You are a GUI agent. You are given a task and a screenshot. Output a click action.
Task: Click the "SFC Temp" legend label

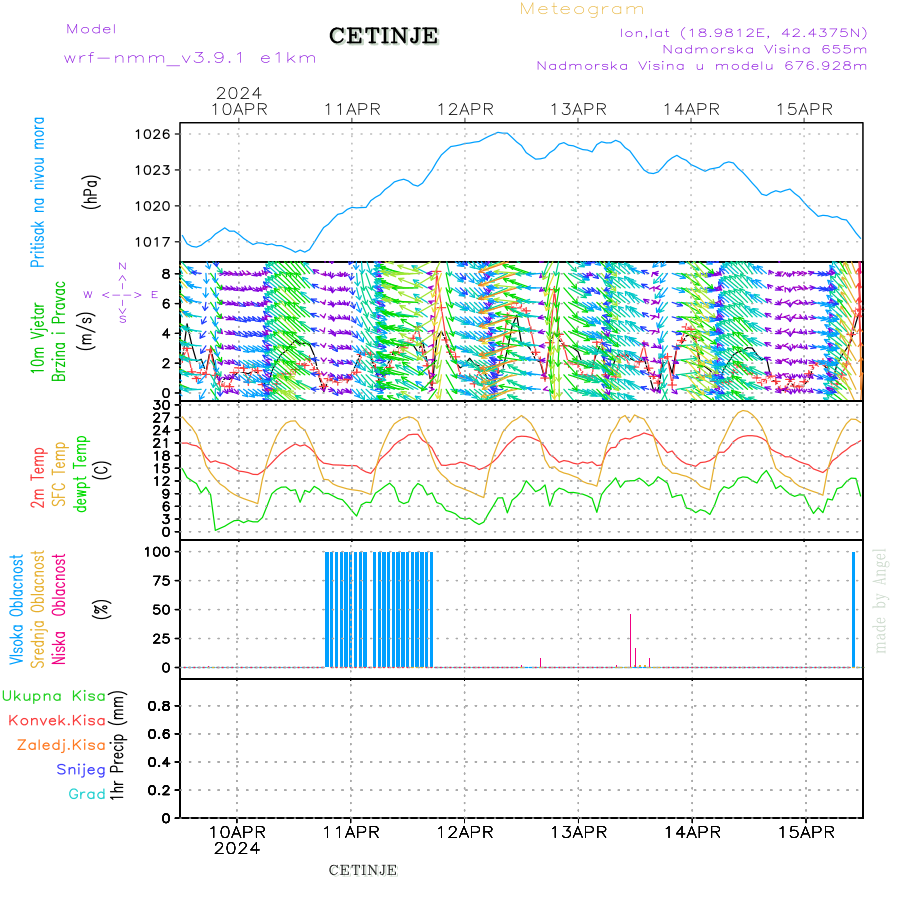click(59, 474)
